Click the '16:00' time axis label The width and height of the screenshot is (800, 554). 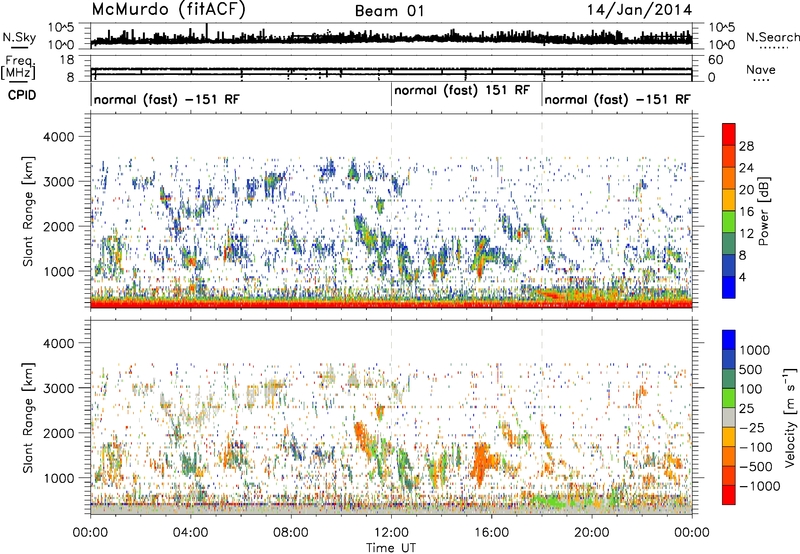click(x=491, y=533)
